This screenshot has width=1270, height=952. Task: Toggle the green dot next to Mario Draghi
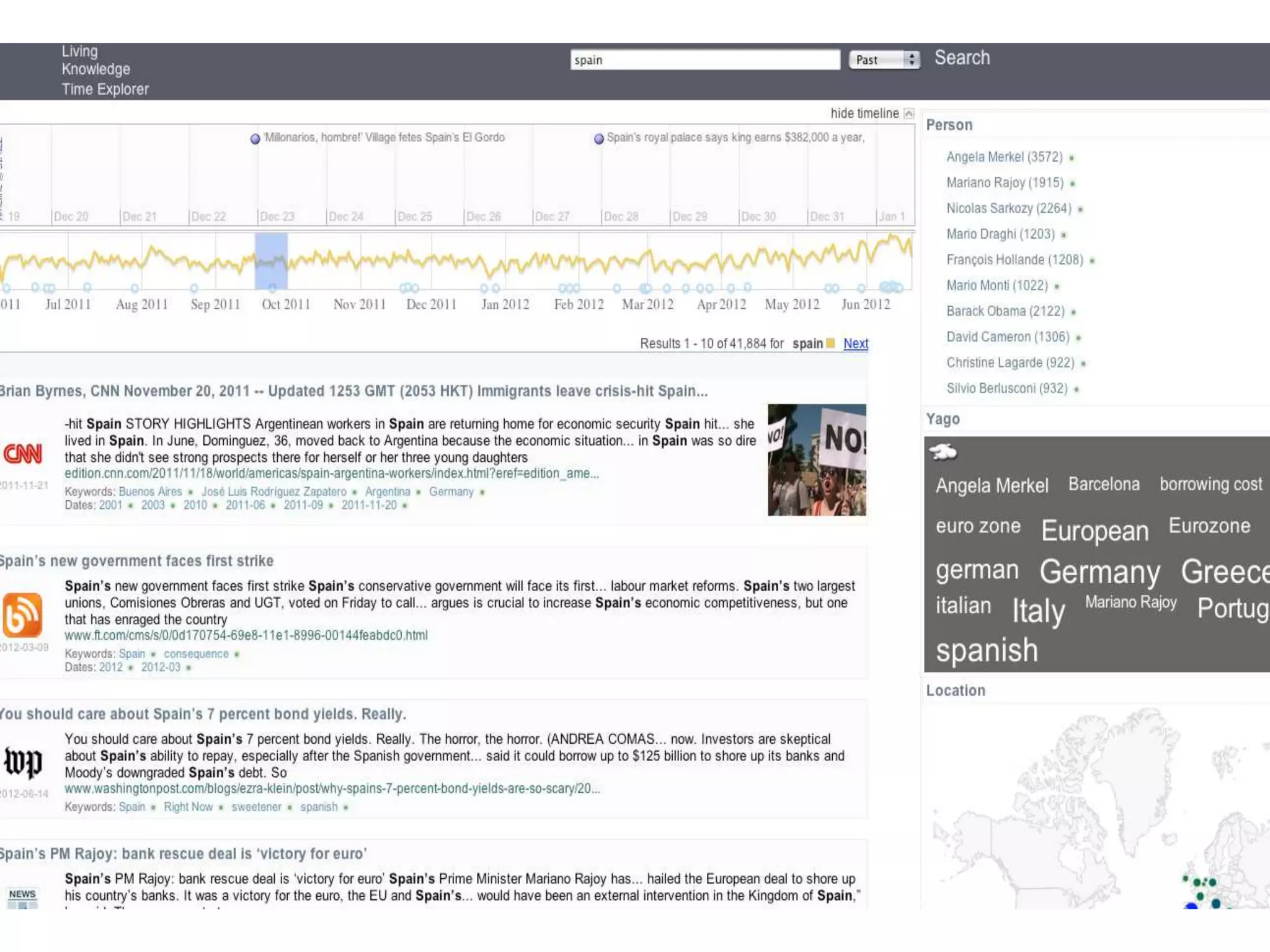pyautogui.click(x=1064, y=236)
